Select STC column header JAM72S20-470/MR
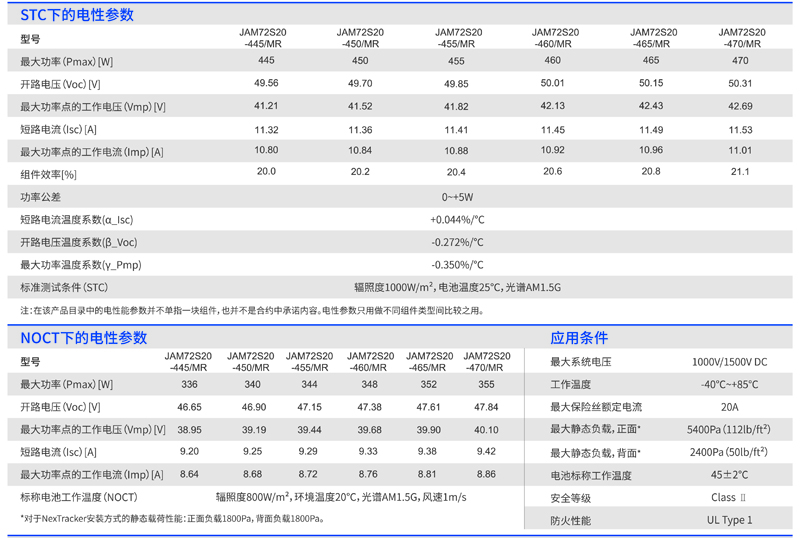 pos(742,38)
